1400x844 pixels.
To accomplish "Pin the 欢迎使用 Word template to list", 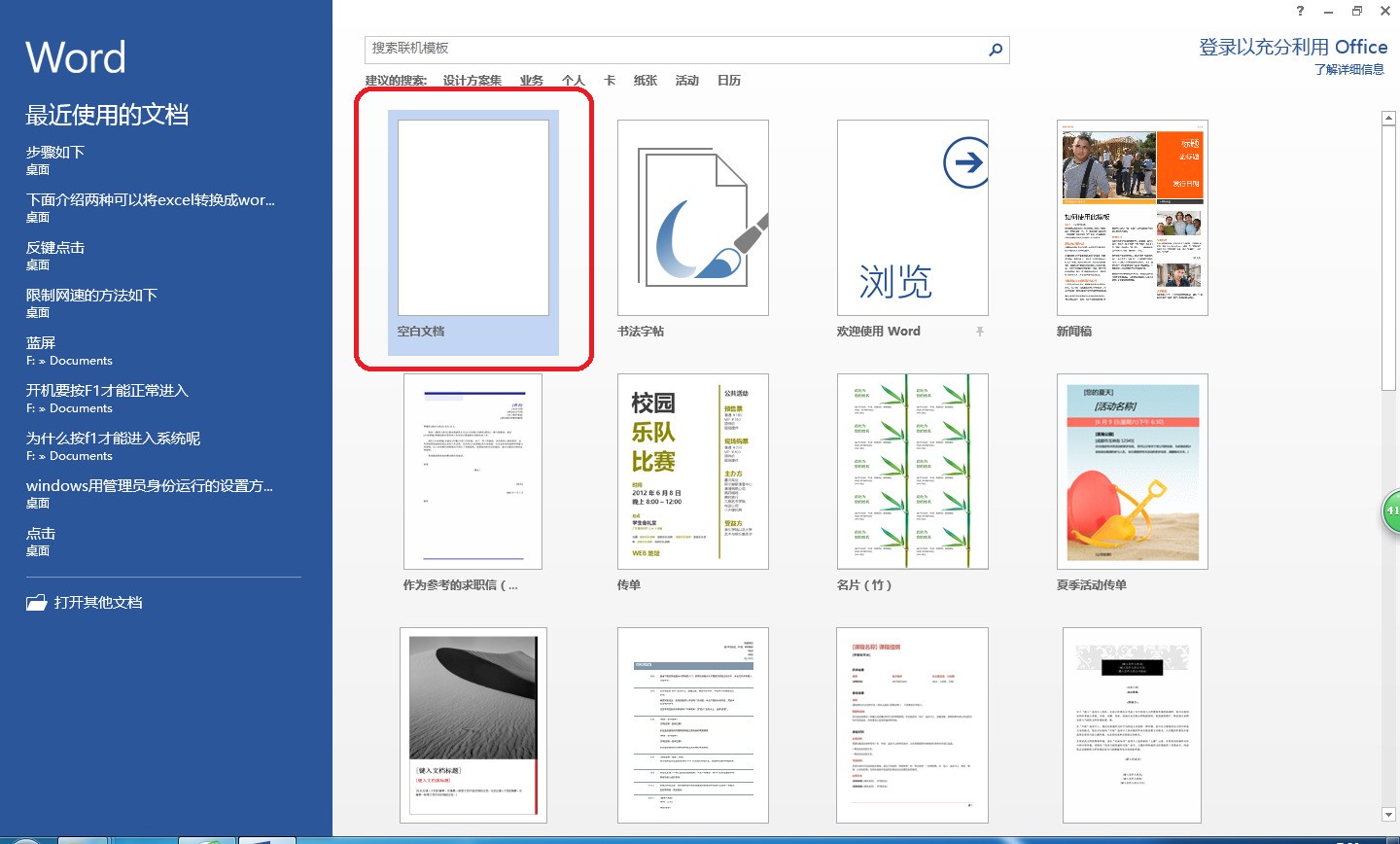I will pos(980,332).
